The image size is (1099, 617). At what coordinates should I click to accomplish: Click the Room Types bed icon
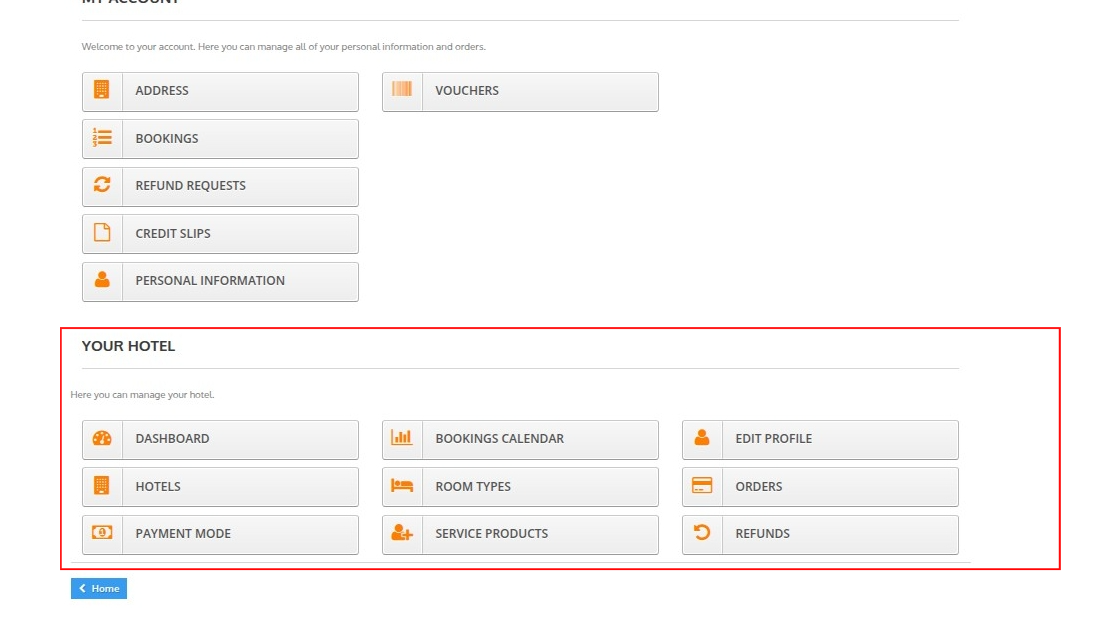pos(402,485)
